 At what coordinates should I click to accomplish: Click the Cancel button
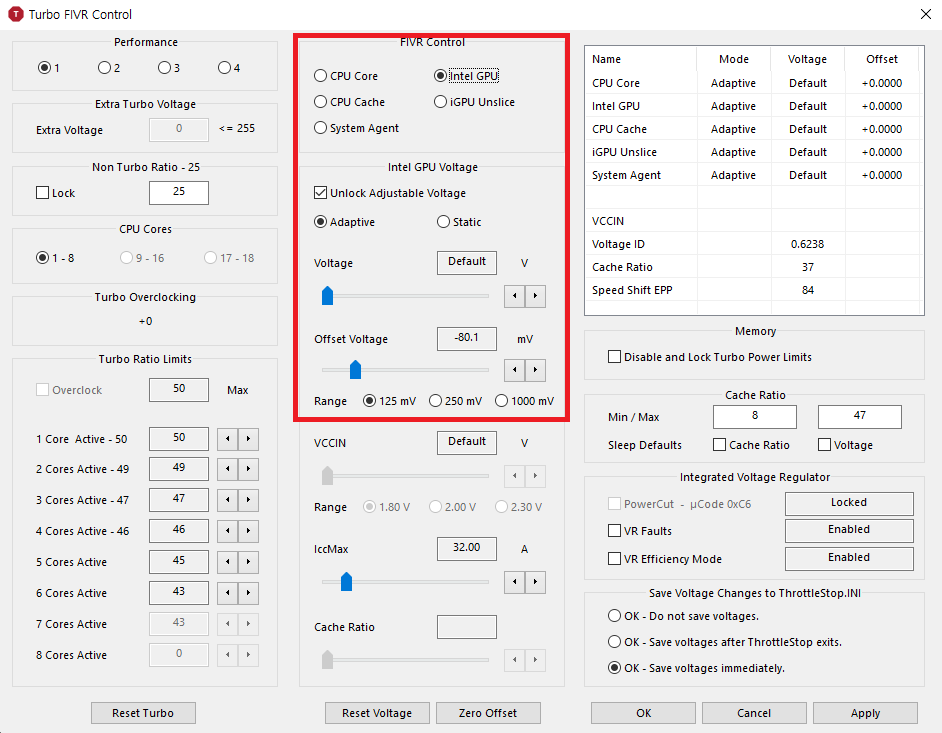point(754,713)
